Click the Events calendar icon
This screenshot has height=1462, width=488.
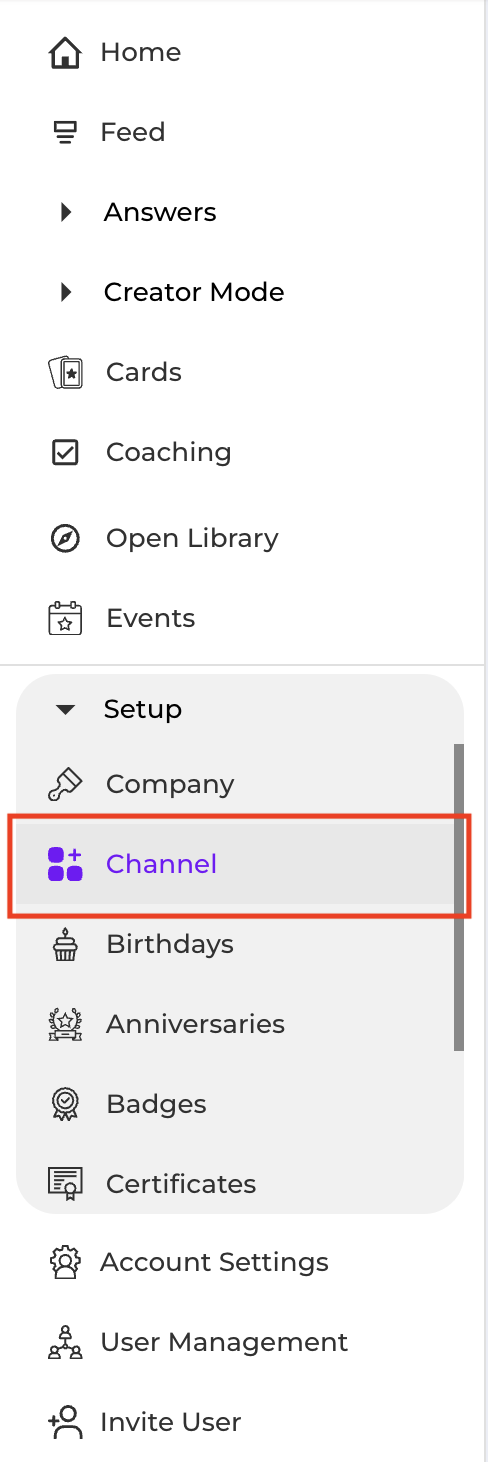click(x=65, y=618)
